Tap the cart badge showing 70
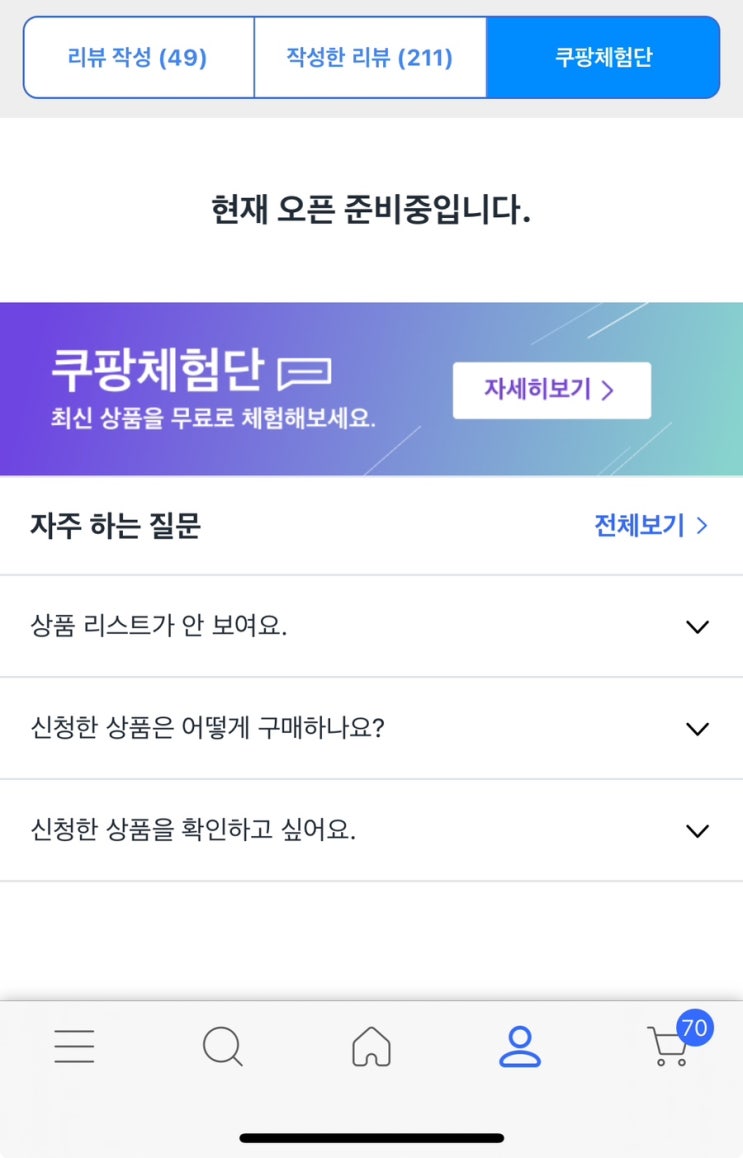The image size is (743, 1158). tap(694, 1028)
